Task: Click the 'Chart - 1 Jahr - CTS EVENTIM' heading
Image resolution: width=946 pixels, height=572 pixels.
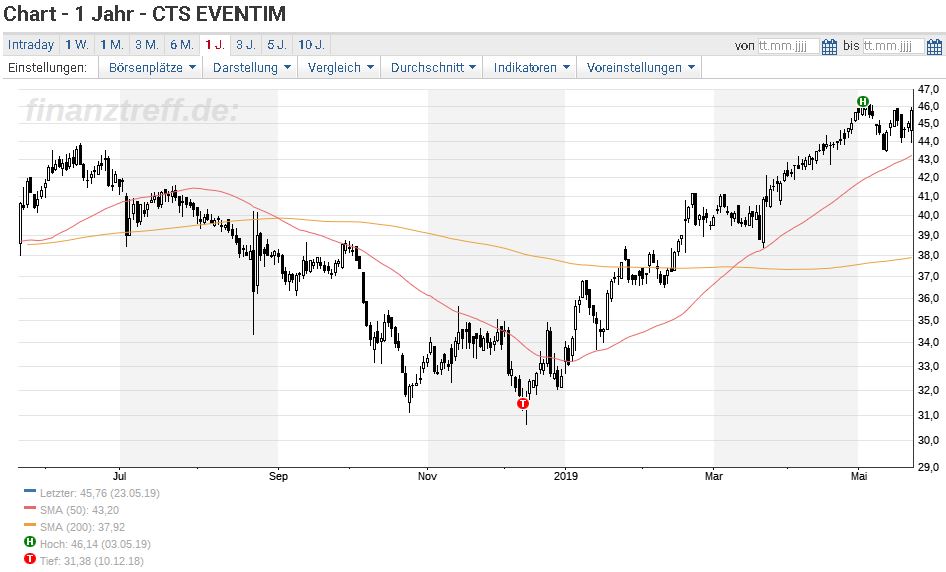Action: (x=145, y=14)
